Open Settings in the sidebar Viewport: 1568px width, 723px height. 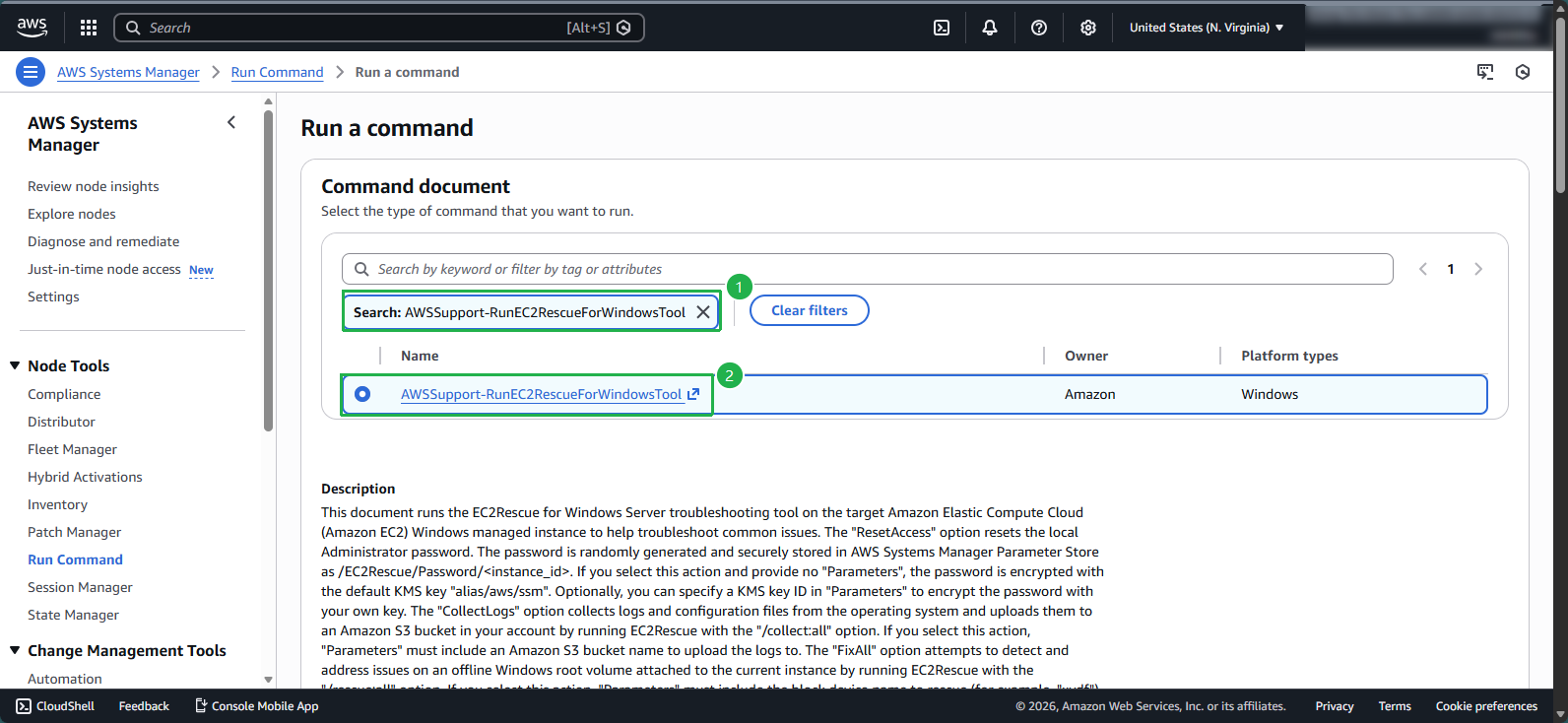point(53,296)
